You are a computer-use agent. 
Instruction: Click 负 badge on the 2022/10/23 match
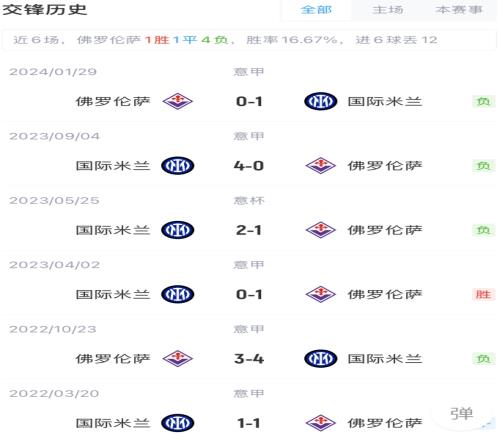point(483,359)
